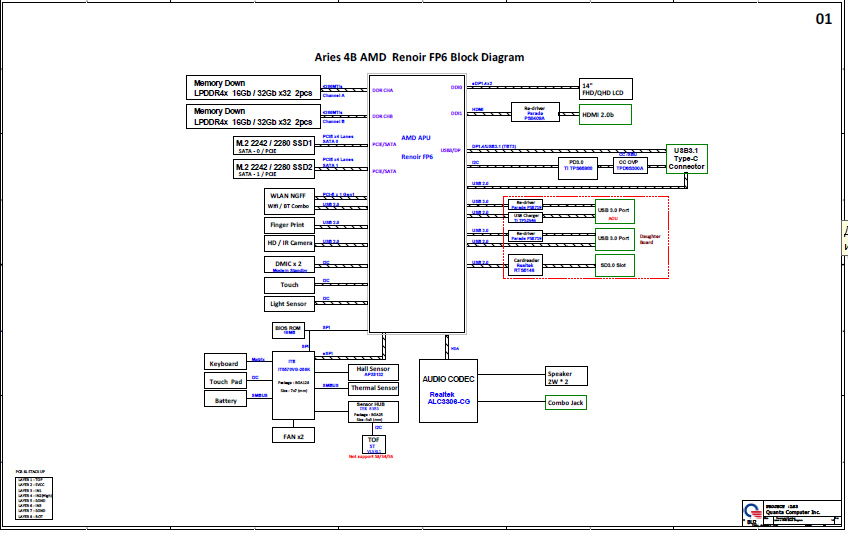The image size is (848, 534).
Task: Select the PD3.0 TI TPS65988 block
Action: pyautogui.click(x=578, y=168)
